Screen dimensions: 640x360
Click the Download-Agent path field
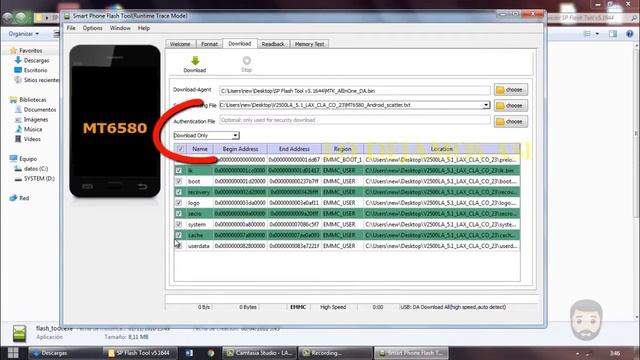click(355, 91)
